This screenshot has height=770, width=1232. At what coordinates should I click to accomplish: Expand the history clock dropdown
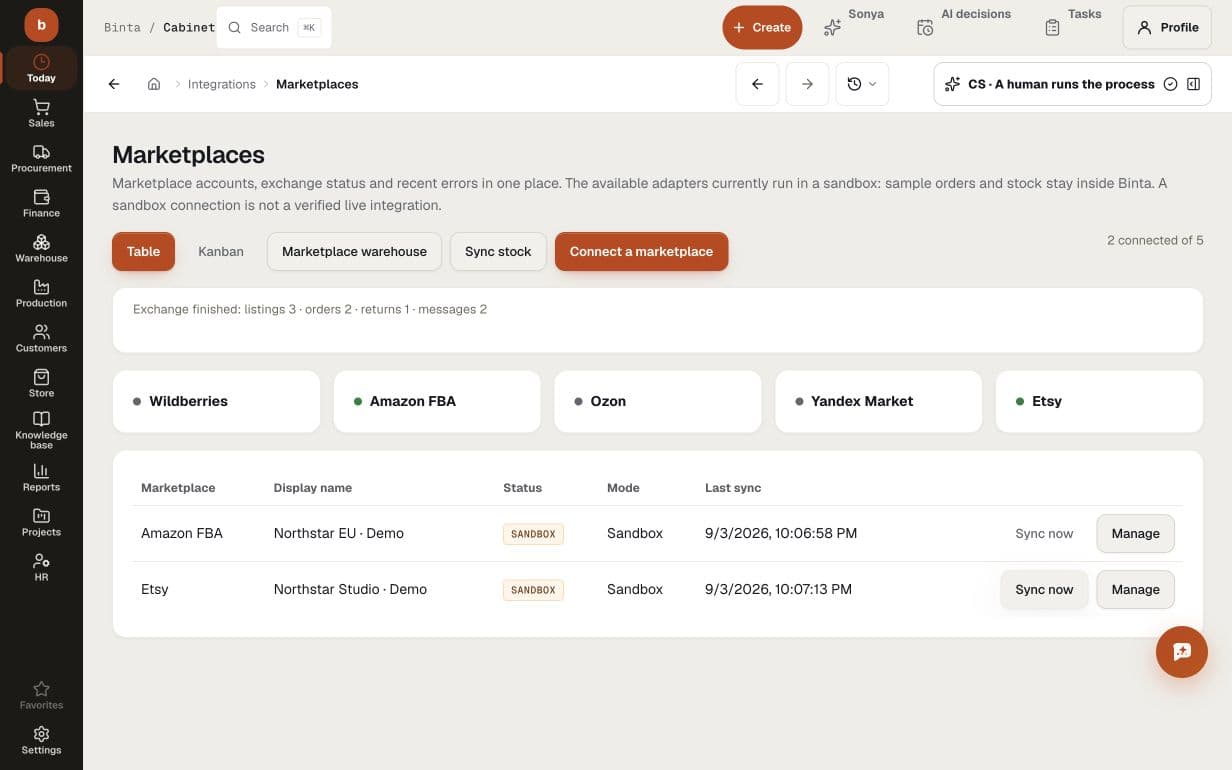[861, 84]
